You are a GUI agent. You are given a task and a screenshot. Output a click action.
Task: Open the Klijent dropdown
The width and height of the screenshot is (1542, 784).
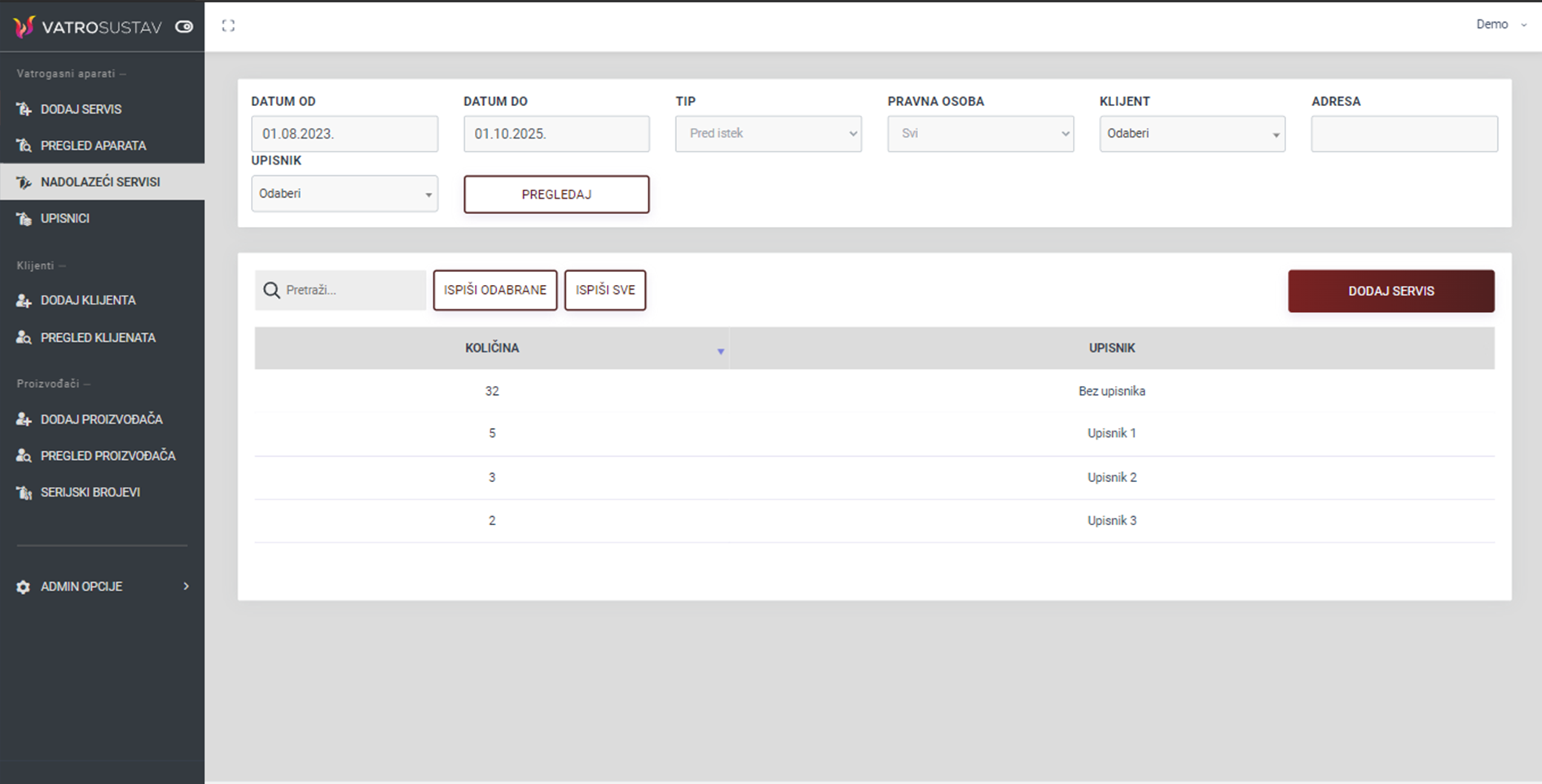coord(1192,134)
